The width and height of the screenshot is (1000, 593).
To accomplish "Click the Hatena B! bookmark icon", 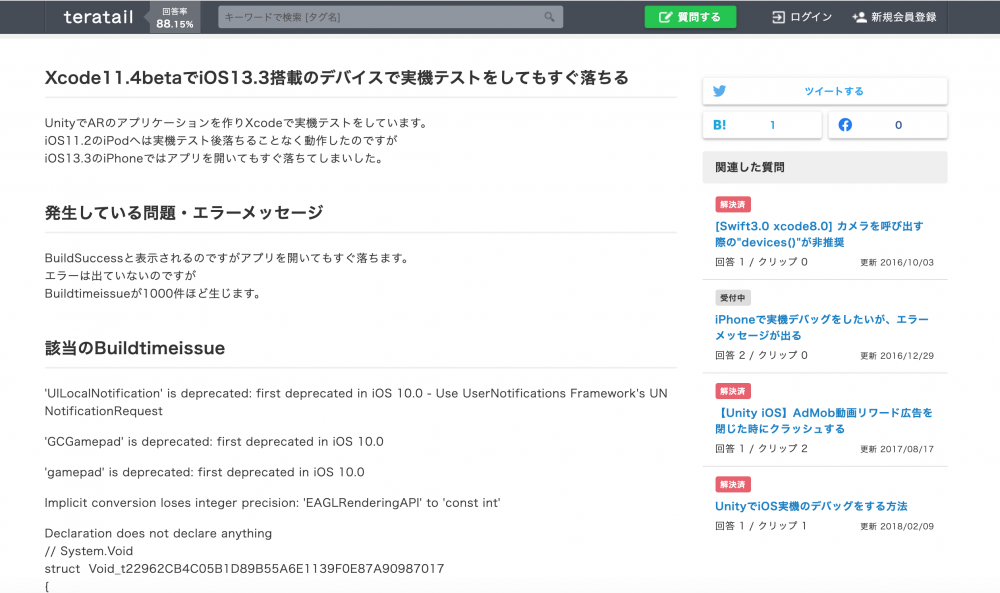I will (x=719, y=125).
